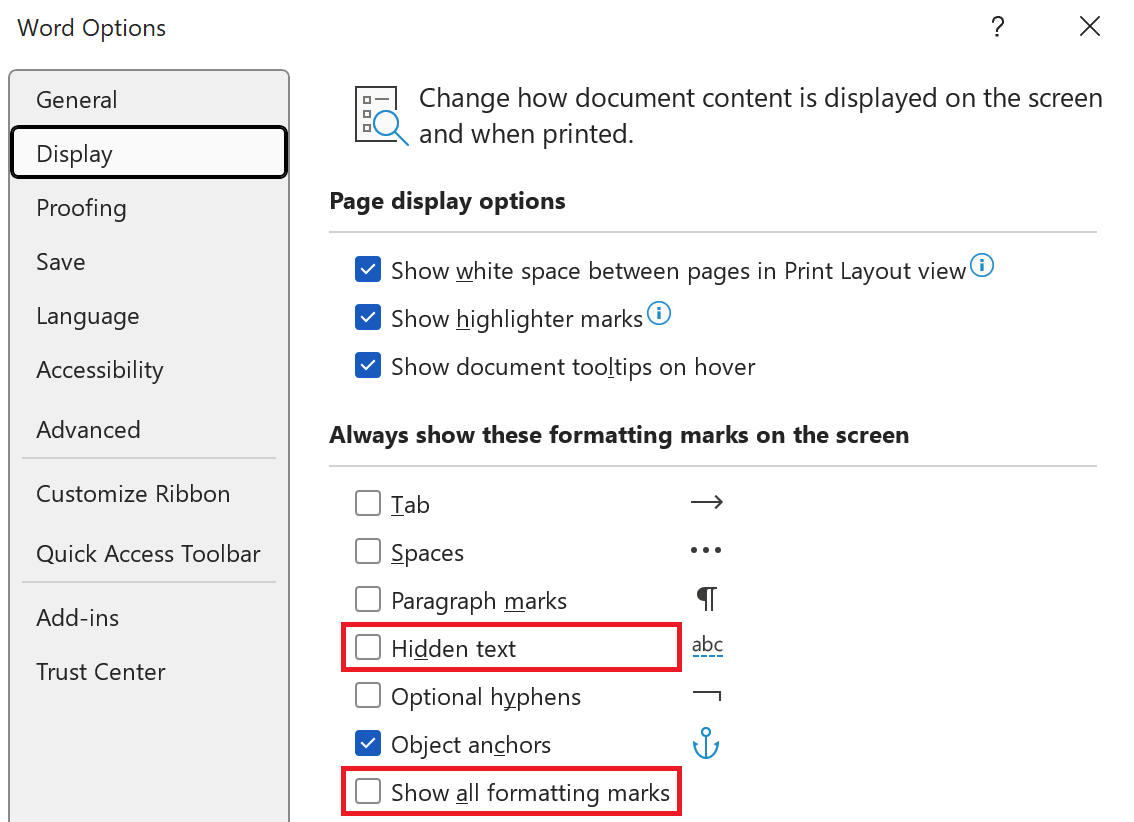The width and height of the screenshot is (1134, 822).
Task: Click info icon beside white space option
Action: 982,265
